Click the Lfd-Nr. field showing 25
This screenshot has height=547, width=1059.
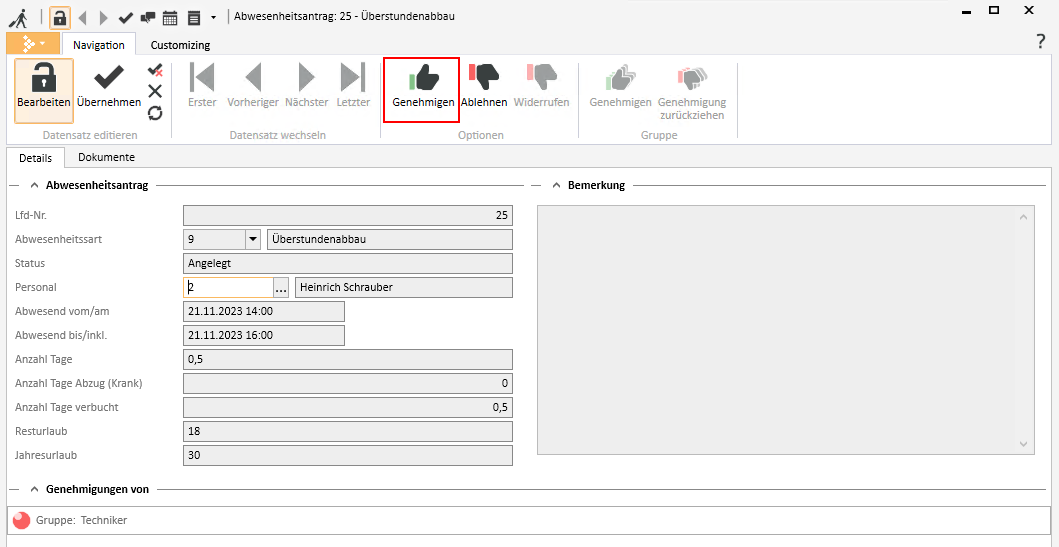tap(348, 215)
